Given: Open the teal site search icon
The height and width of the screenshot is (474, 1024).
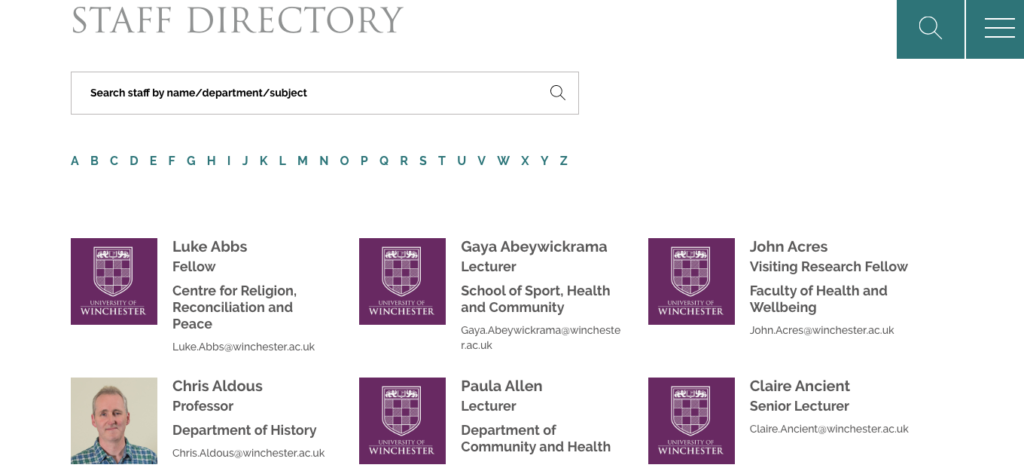Looking at the screenshot, I should point(930,29).
